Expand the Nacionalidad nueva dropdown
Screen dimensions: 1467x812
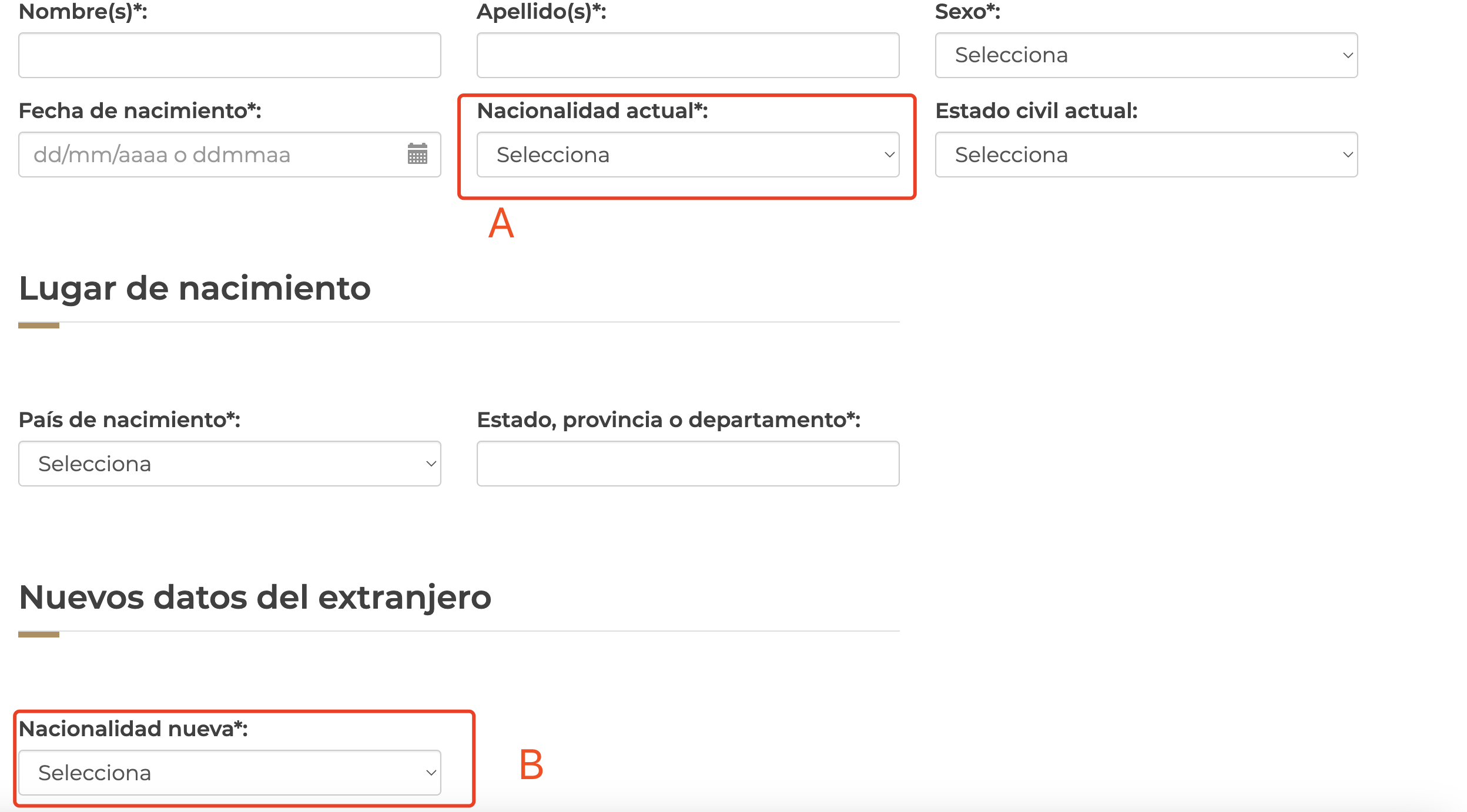229,773
